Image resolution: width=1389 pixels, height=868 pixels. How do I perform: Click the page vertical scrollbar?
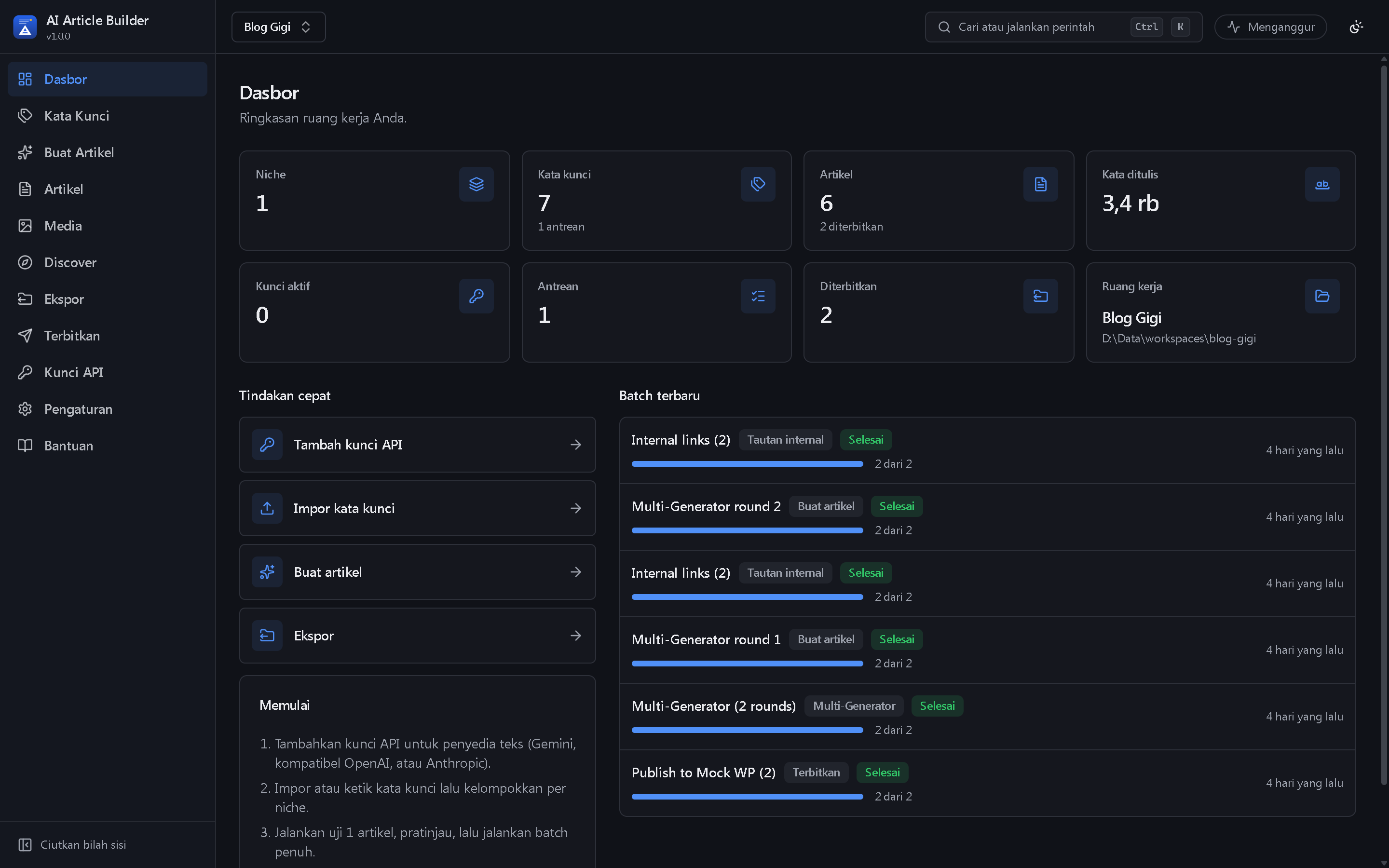click(1383, 425)
